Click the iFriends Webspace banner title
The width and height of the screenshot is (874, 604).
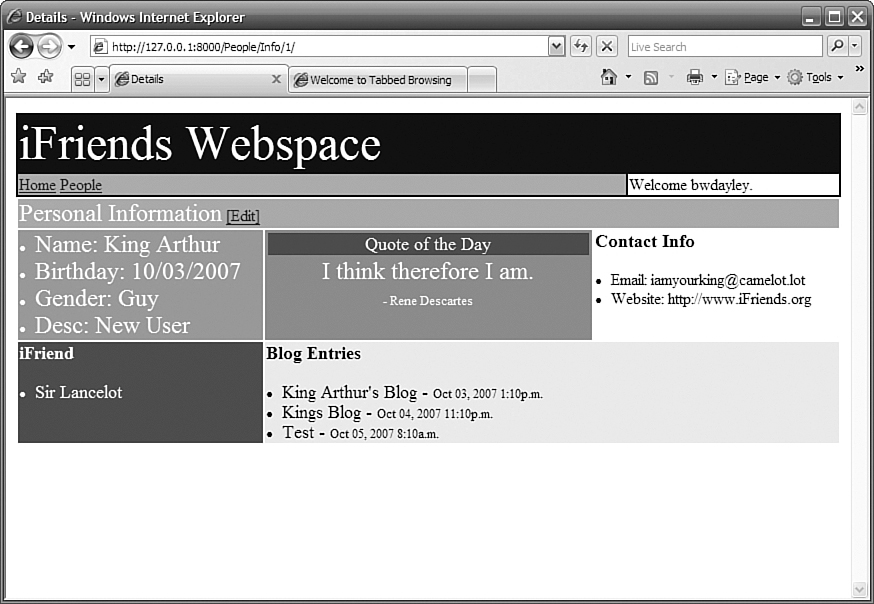click(200, 144)
